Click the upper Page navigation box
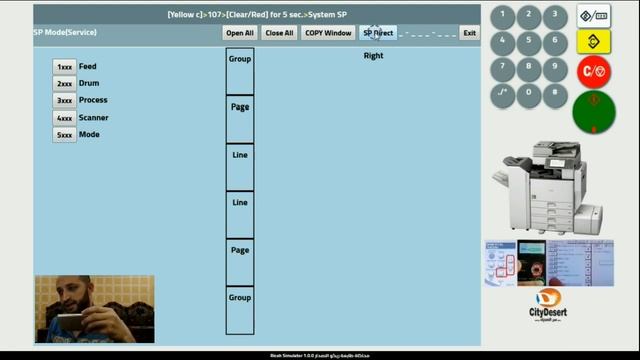 pos(240,119)
